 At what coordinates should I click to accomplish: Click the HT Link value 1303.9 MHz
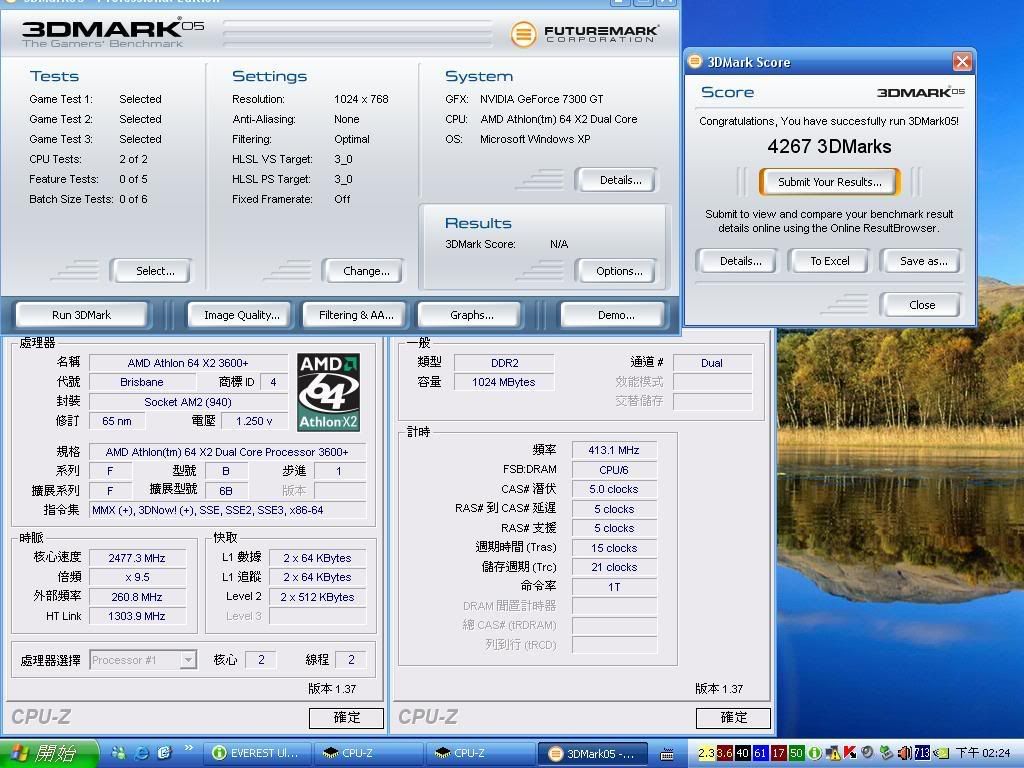pos(137,616)
